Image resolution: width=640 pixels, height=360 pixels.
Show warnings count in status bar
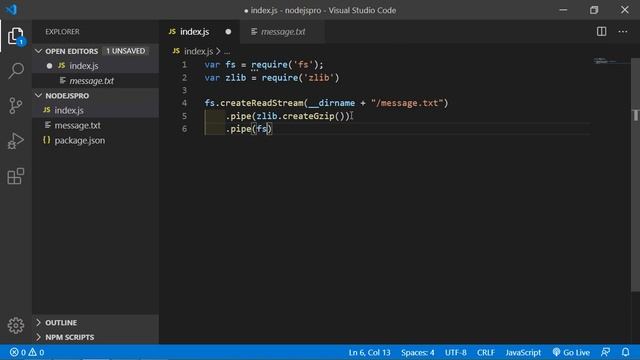(x=36, y=352)
